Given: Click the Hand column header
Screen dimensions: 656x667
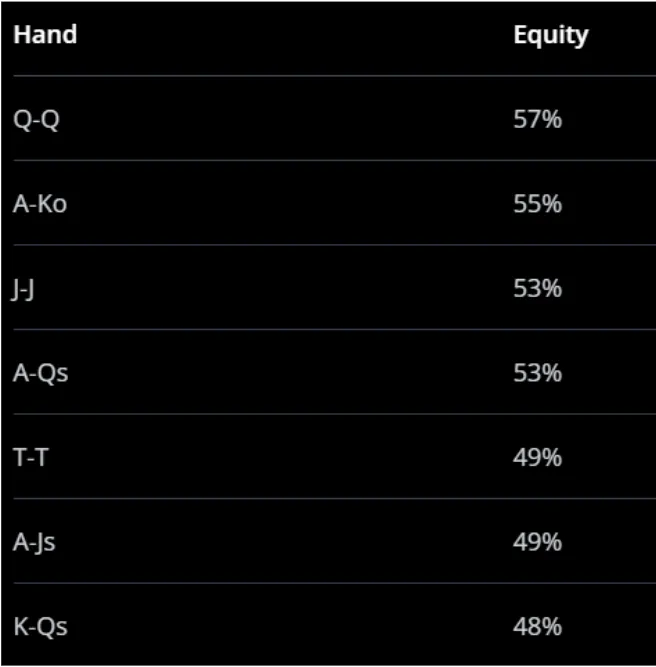Looking at the screenshot, I should pos(45,35).
